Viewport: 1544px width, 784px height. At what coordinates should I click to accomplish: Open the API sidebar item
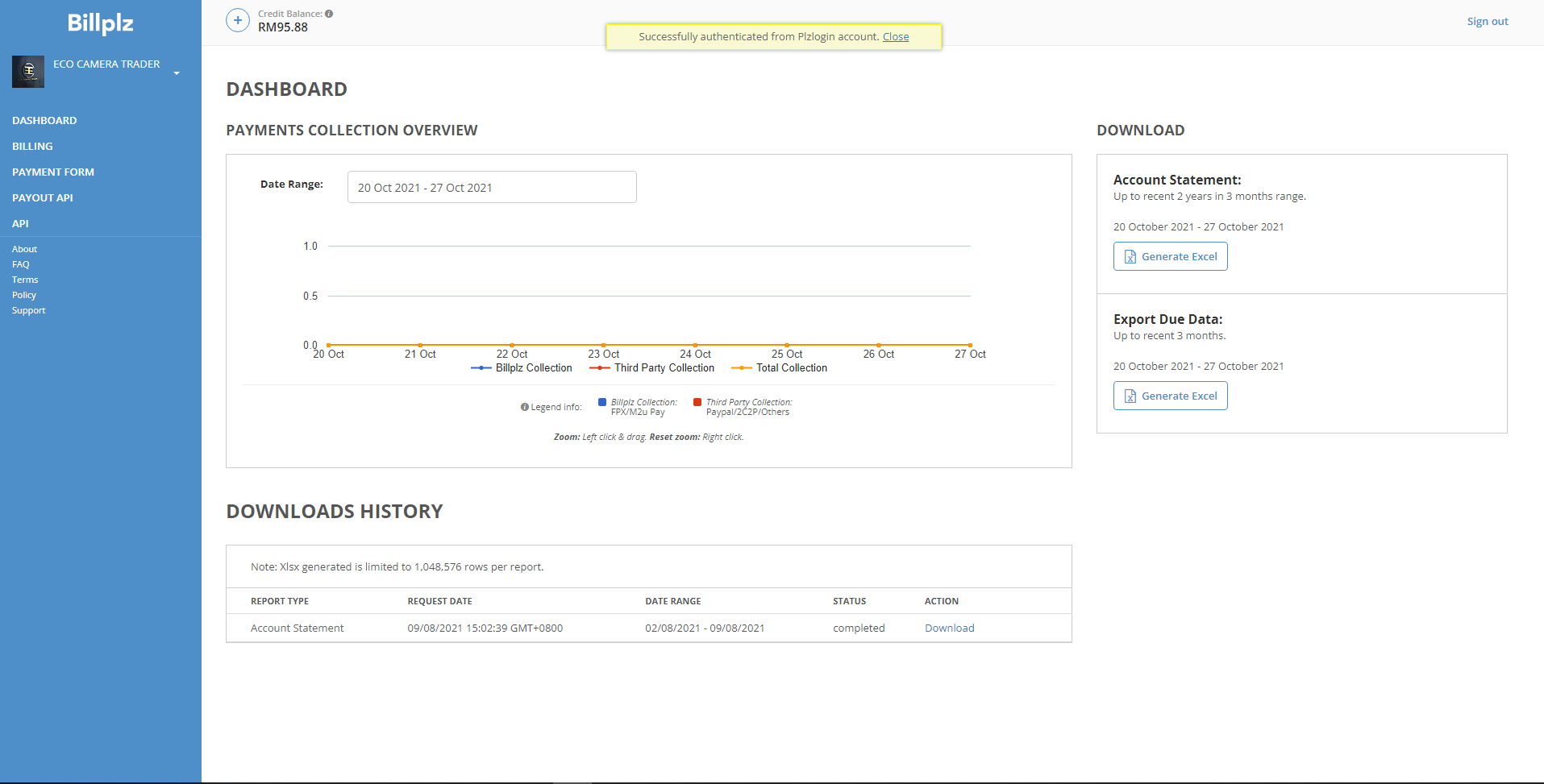point(20,223)
